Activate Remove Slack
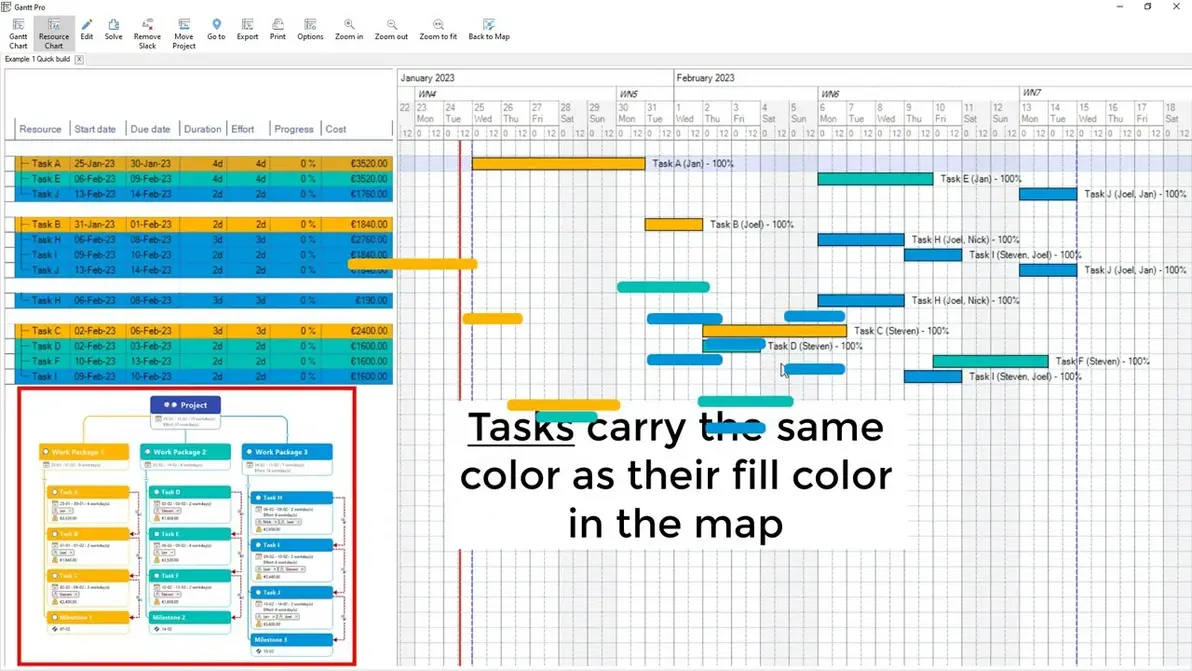 click(x=147, y=31)
